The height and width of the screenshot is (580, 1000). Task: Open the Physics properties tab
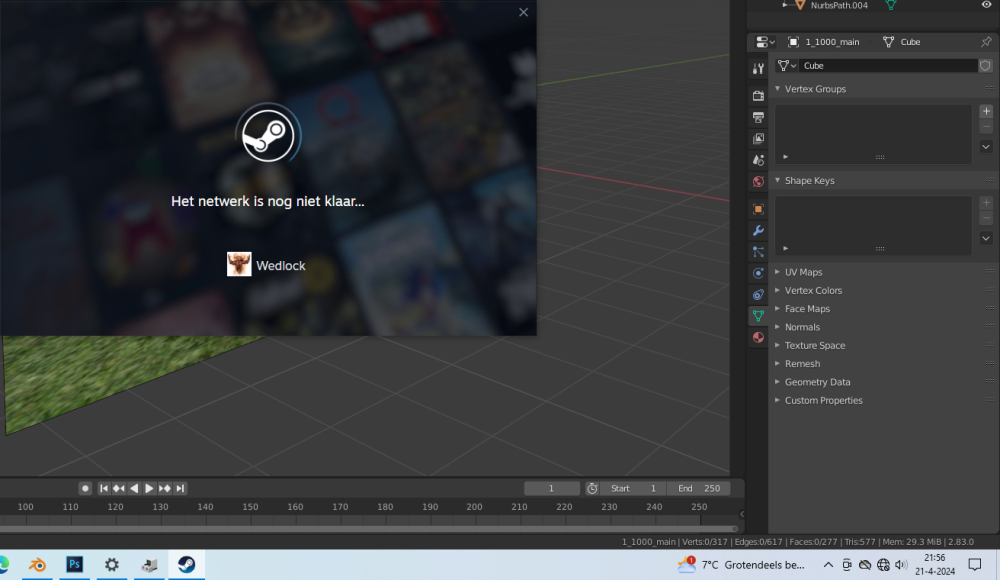(x=758, y=273)
